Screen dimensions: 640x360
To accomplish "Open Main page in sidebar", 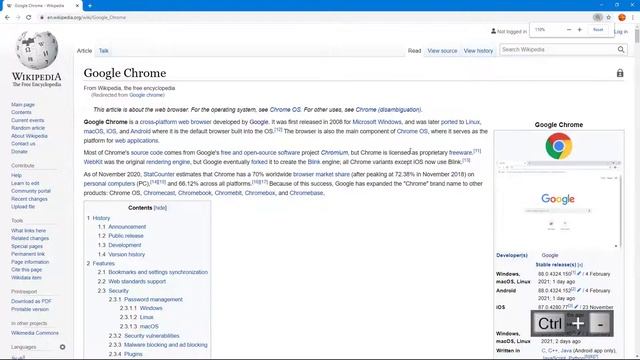I will tap(23, 104).
